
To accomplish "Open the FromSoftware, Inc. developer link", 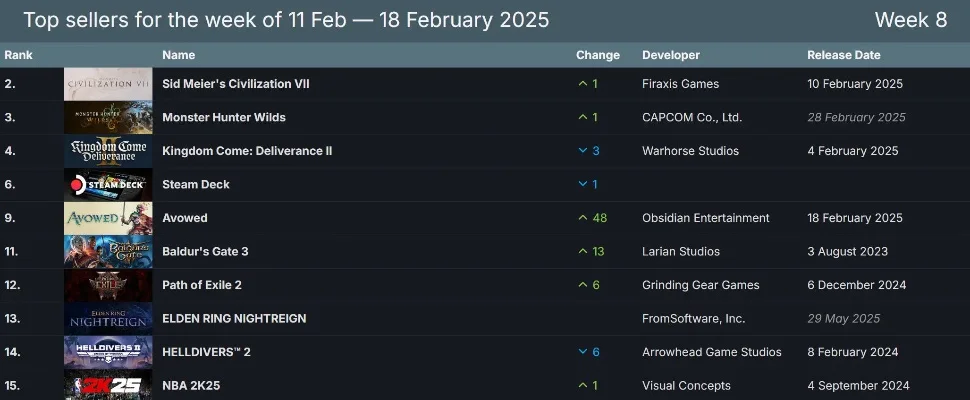I will click(x=694, y=319).
